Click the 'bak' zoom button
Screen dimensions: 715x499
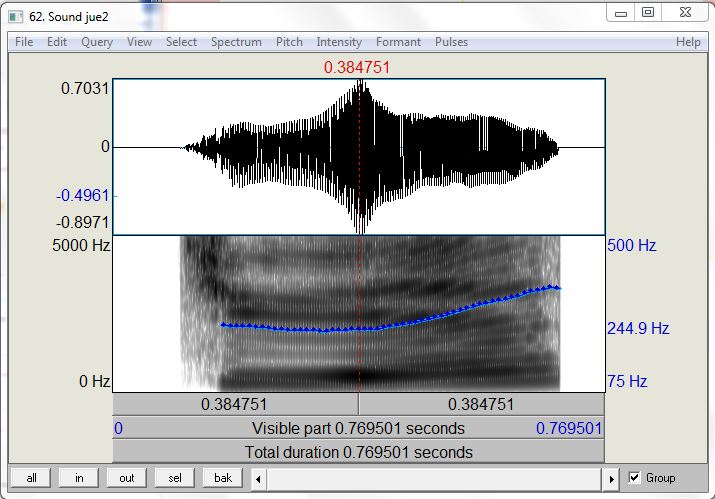tap(223, 478)
